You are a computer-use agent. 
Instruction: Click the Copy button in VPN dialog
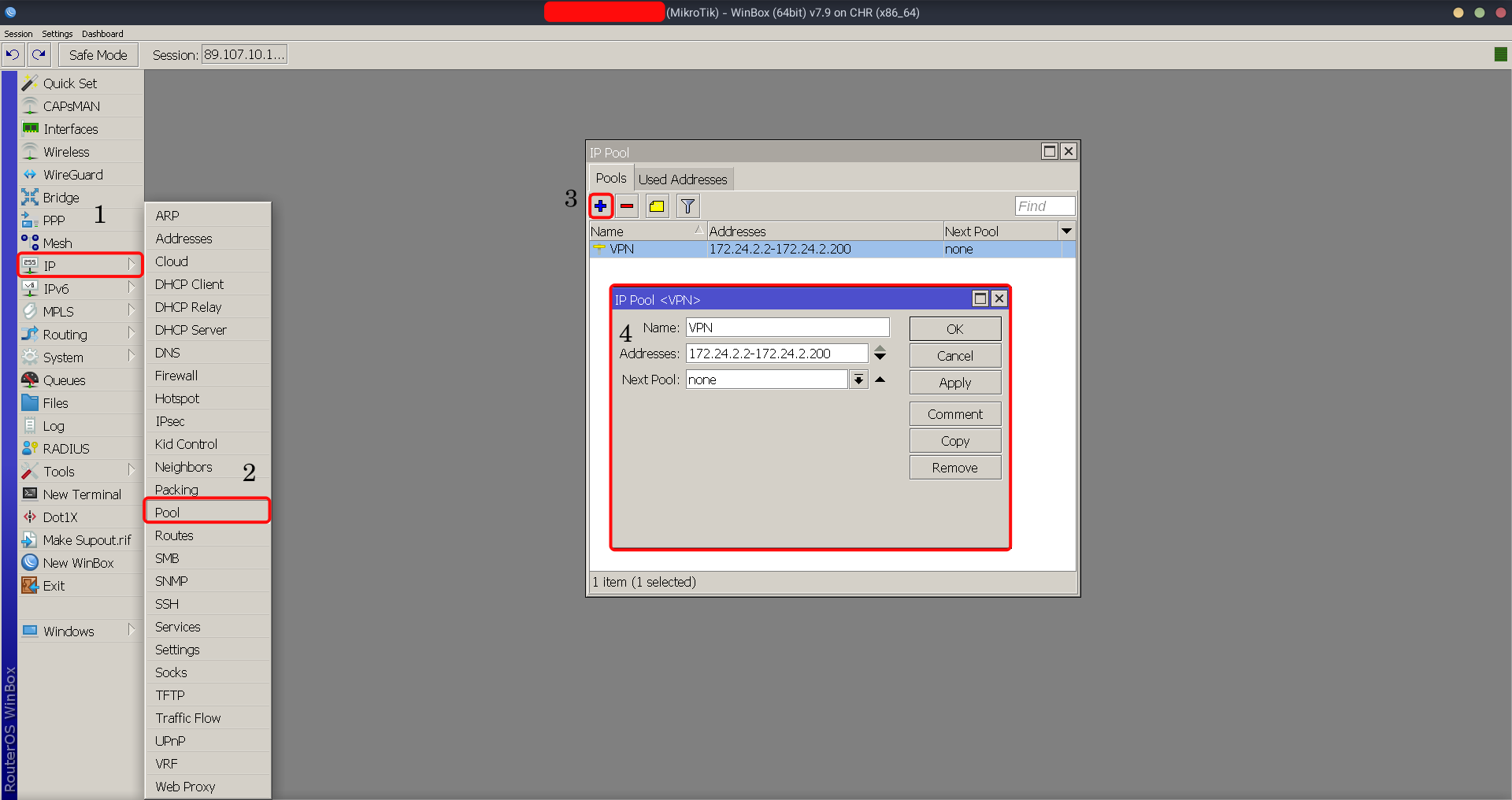coord(955,441)
